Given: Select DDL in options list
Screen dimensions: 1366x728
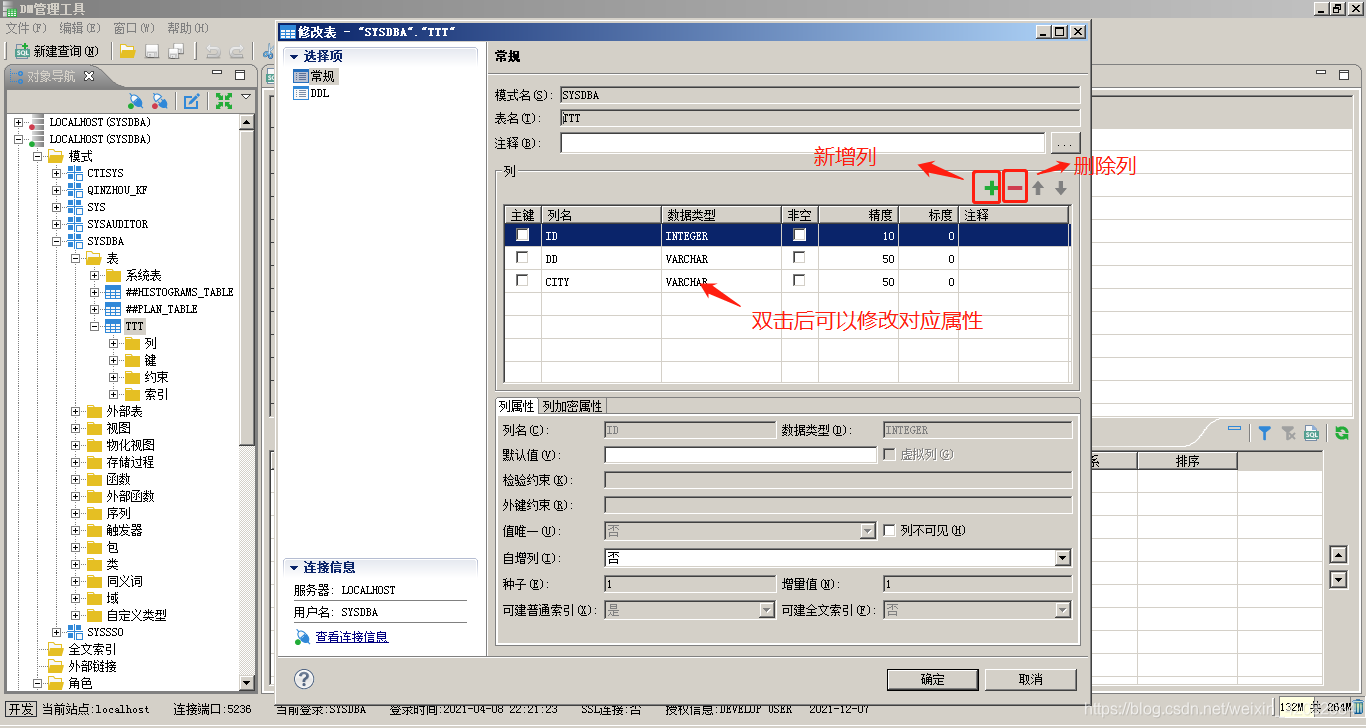Looking at the screenshot, I should pyautogui.click(x=311, y=93).
